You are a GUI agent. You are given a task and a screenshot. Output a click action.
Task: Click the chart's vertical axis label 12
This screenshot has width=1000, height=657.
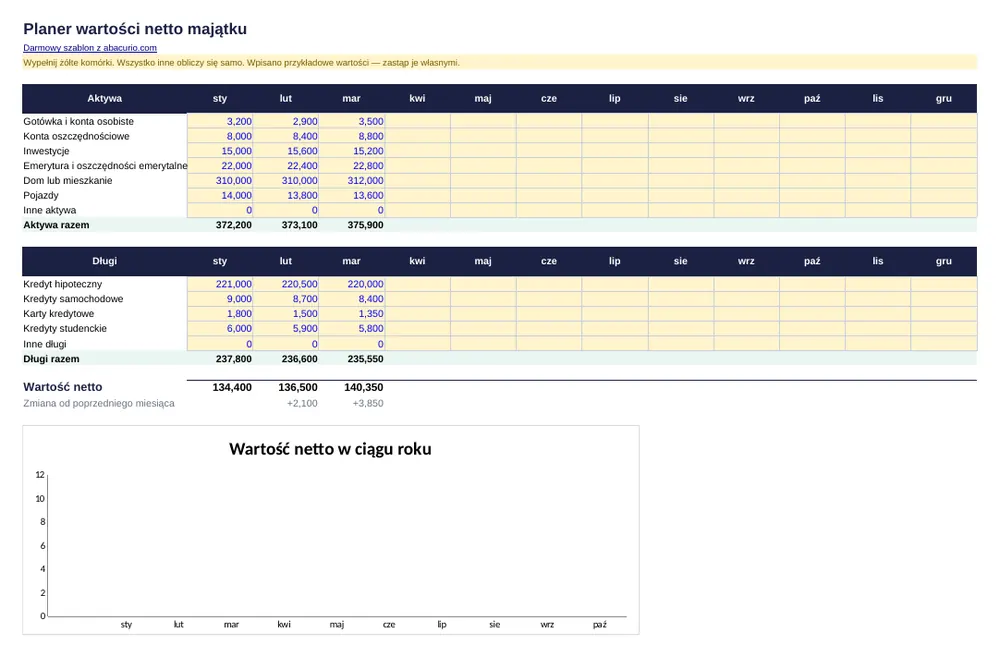(40, 475)
